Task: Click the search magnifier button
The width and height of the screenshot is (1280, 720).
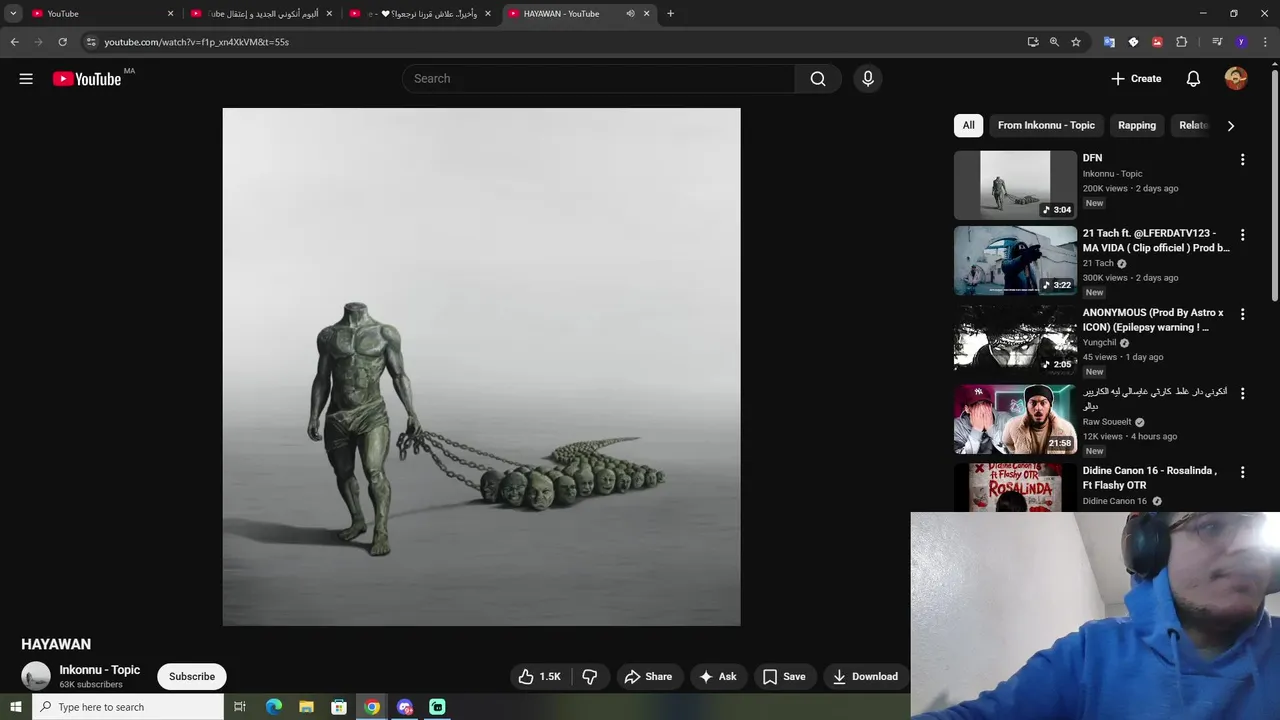Action: coord(818,79)
